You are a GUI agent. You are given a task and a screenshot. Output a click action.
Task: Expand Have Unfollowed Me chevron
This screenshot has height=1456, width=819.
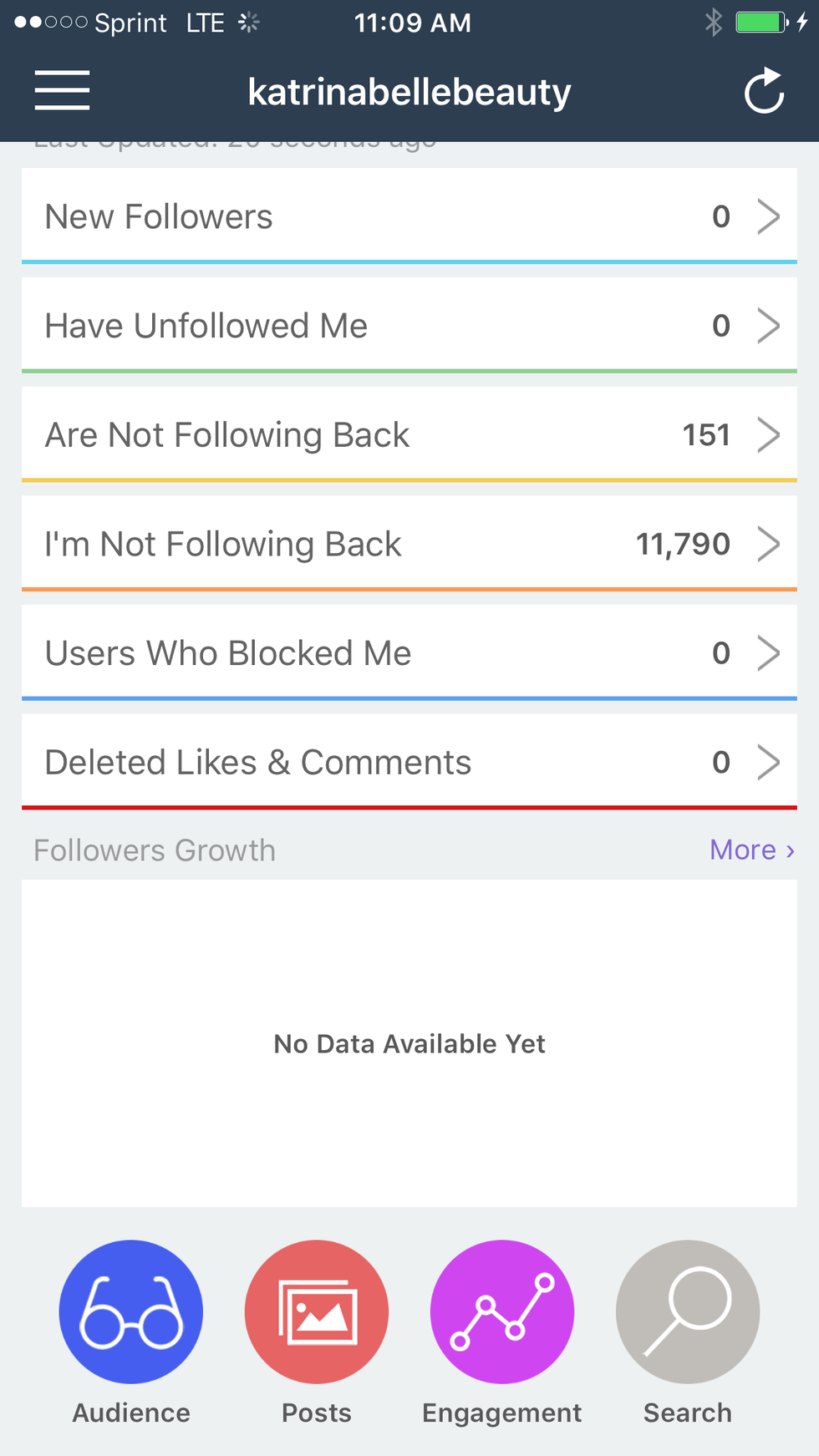click(768, 326)
